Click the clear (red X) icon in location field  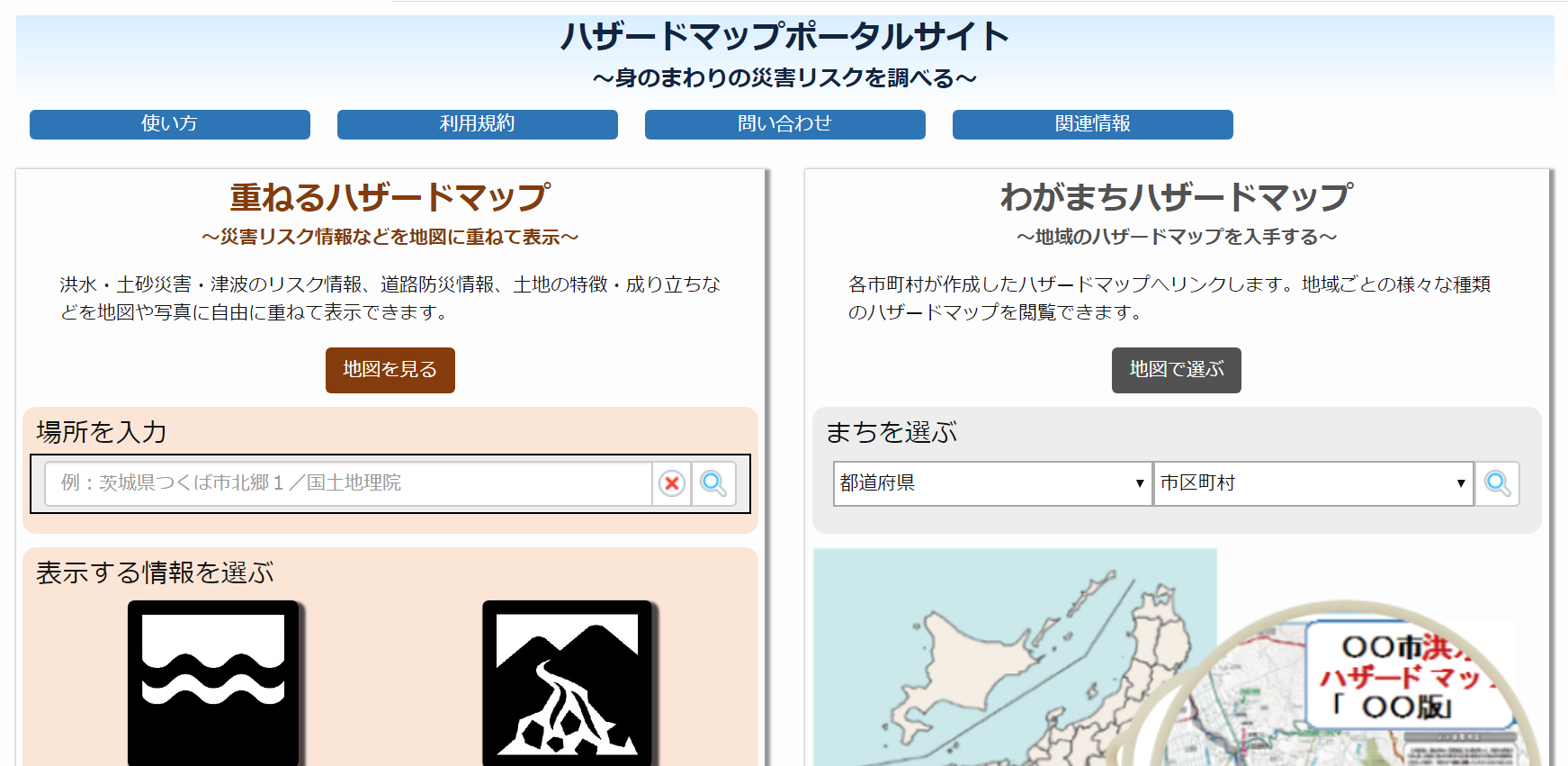coord(672,483)
